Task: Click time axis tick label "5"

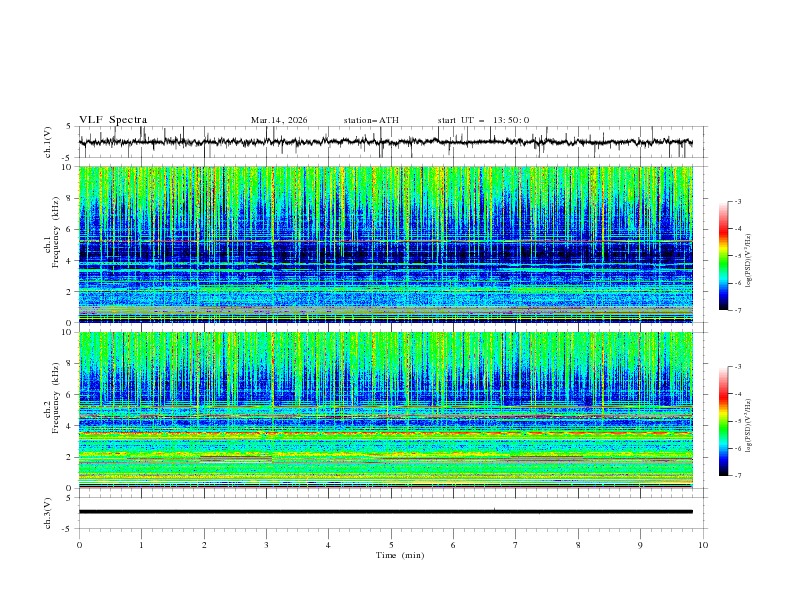Action: coord(391,545)
